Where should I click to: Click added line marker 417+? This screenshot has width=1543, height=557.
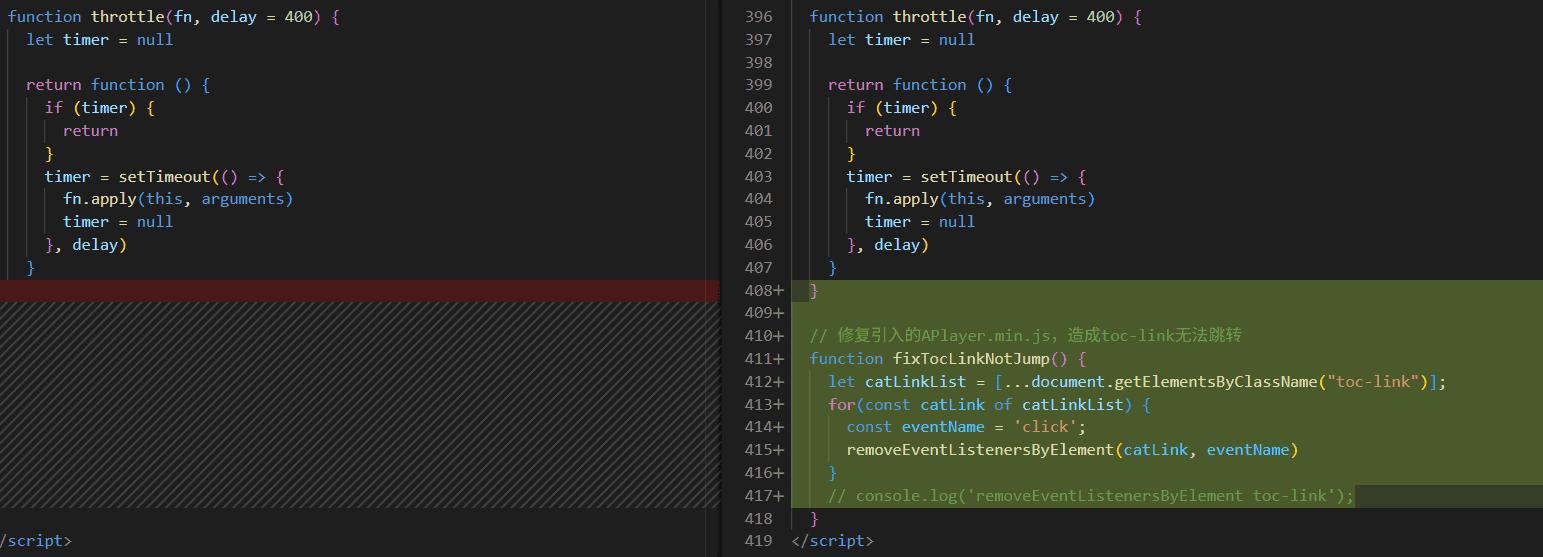pos(764,496)
